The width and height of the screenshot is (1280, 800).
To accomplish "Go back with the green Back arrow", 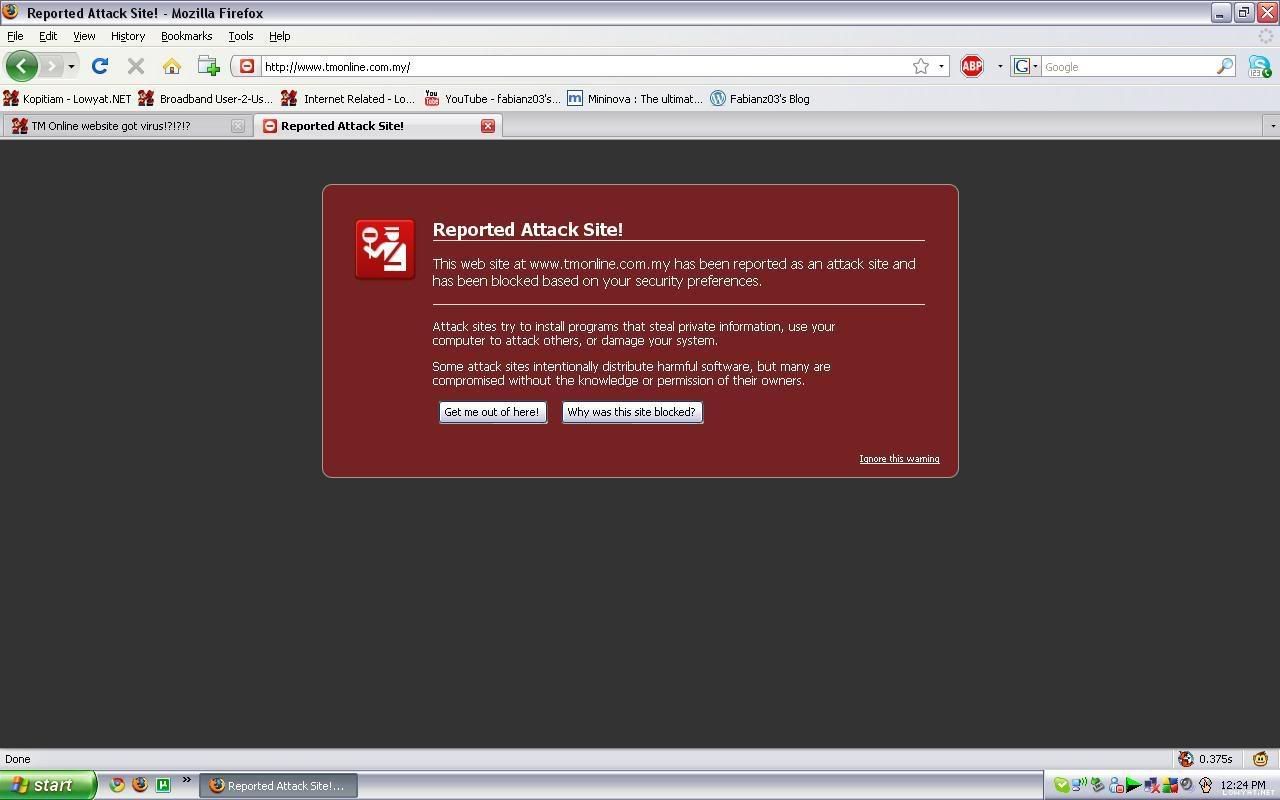I will pyautogui.click(x=22, y=66).
